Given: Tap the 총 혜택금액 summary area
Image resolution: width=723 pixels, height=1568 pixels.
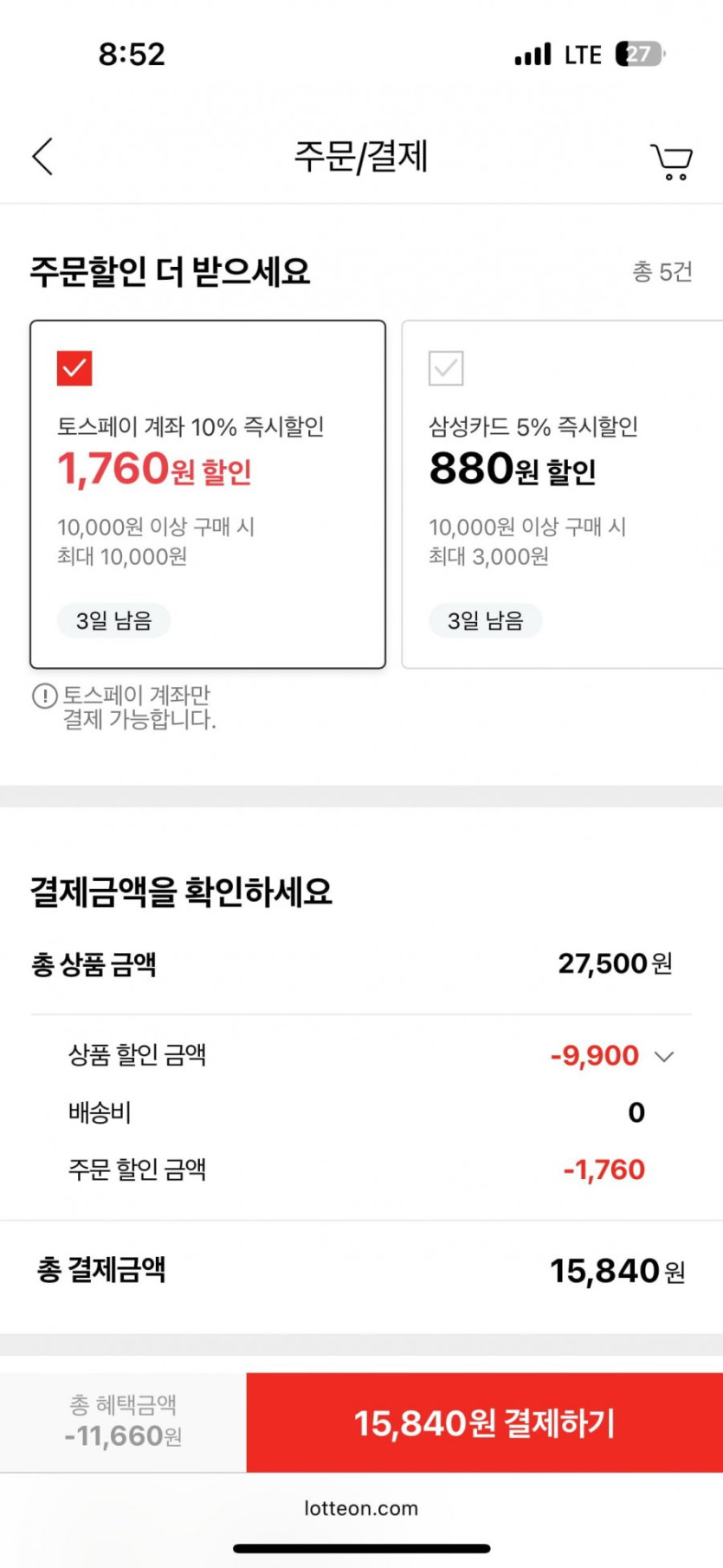Looking at the screenshot, I should tap(123, 1422).
